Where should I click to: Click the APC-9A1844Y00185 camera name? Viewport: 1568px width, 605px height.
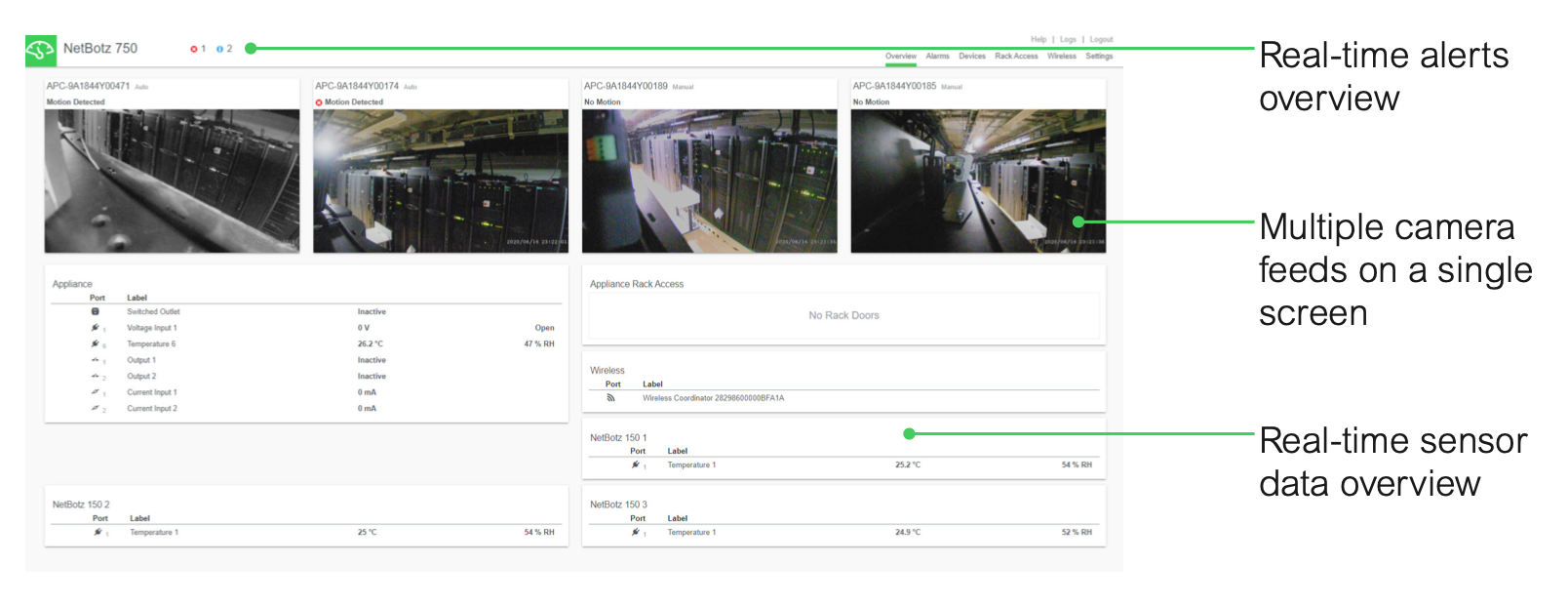click(894, 86)
